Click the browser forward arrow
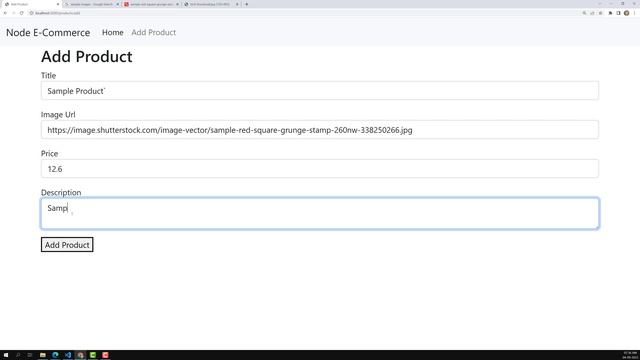The width and height of the screenshot is (640, 360). click(13, 13)
